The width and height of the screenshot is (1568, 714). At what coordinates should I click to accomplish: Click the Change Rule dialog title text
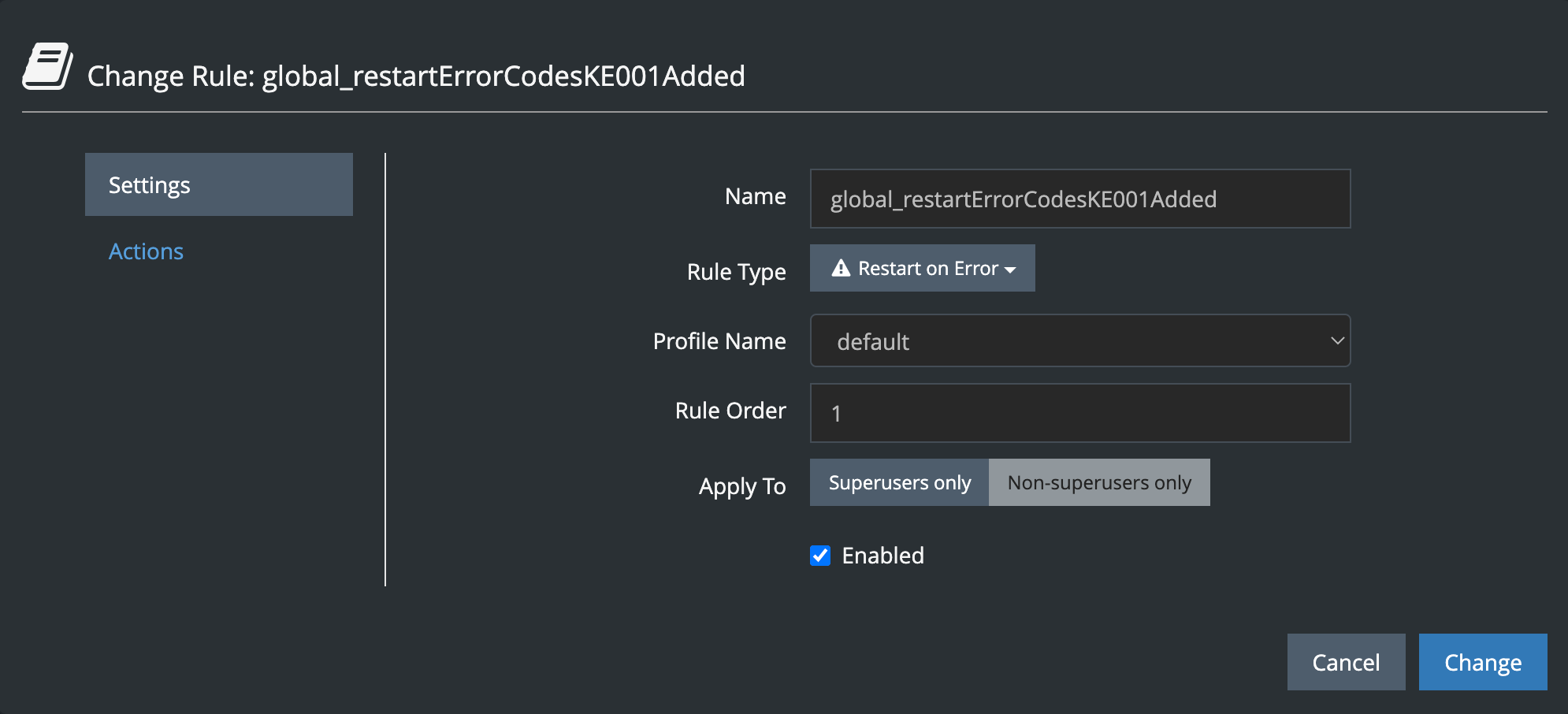point(416,76)
